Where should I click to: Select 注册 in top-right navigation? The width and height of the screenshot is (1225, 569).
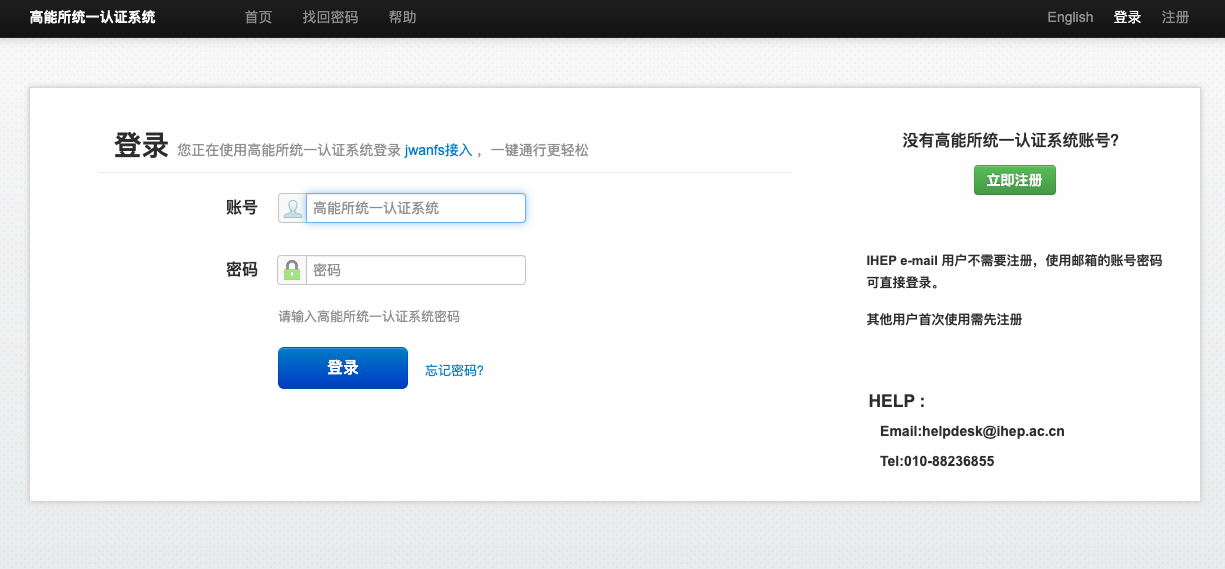1175,17
